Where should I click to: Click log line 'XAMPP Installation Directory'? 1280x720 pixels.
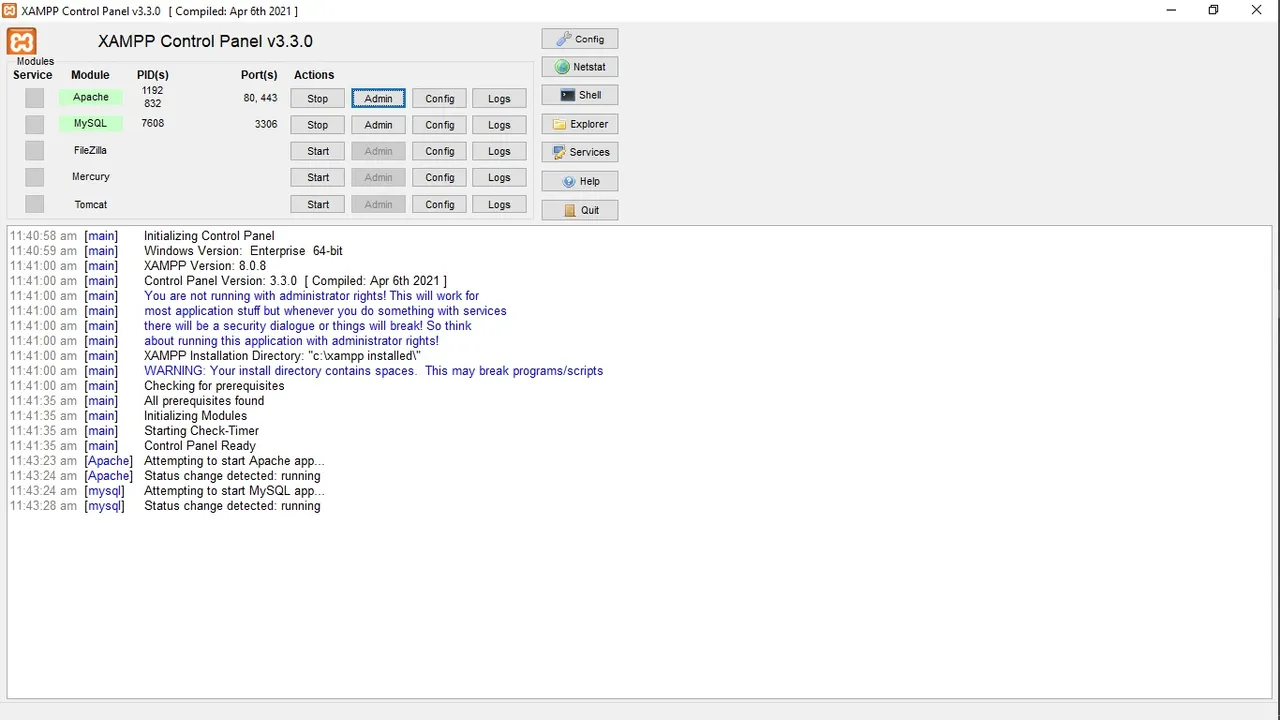tap(282, 356)
